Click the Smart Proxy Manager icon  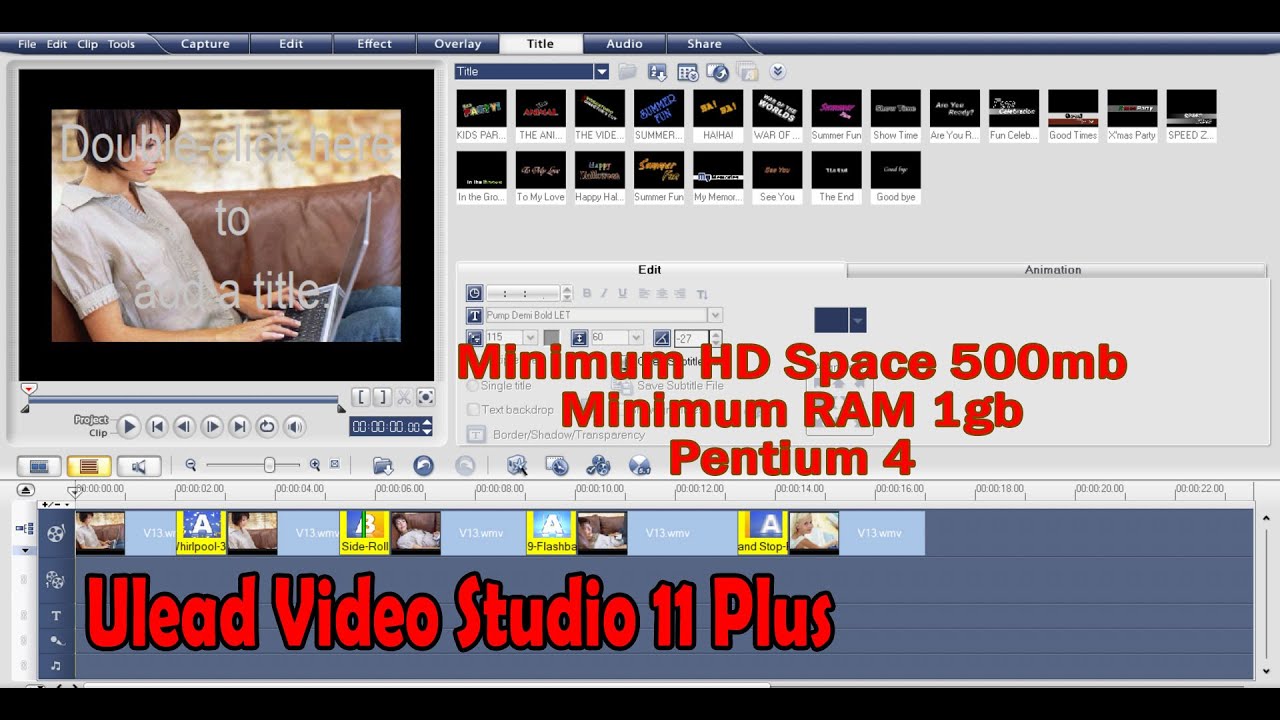[x=516, y=466]
